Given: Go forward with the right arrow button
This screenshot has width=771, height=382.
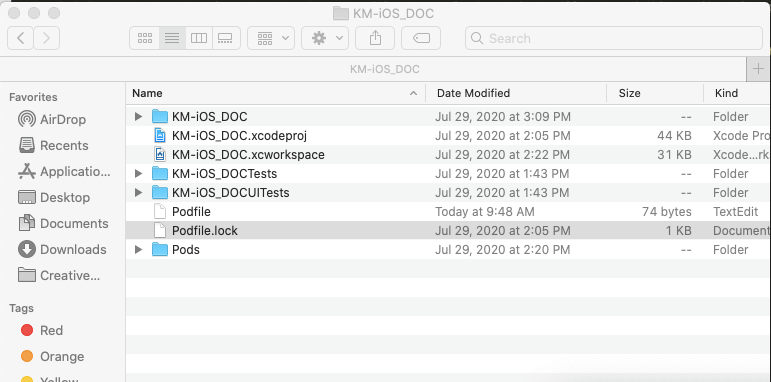Looking at the screenshot, I should 47,38.
